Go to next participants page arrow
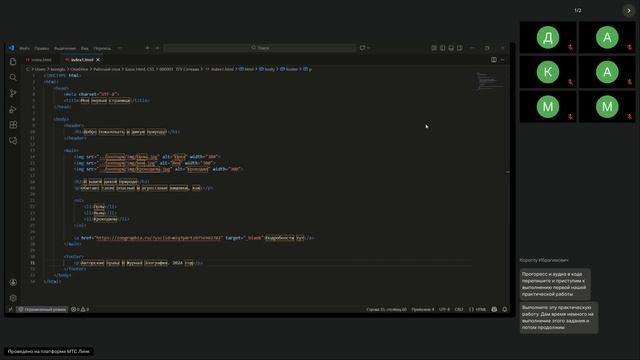The height and width of the screenshot is (360, 640). pyautogui.click(x=629, y=11)
